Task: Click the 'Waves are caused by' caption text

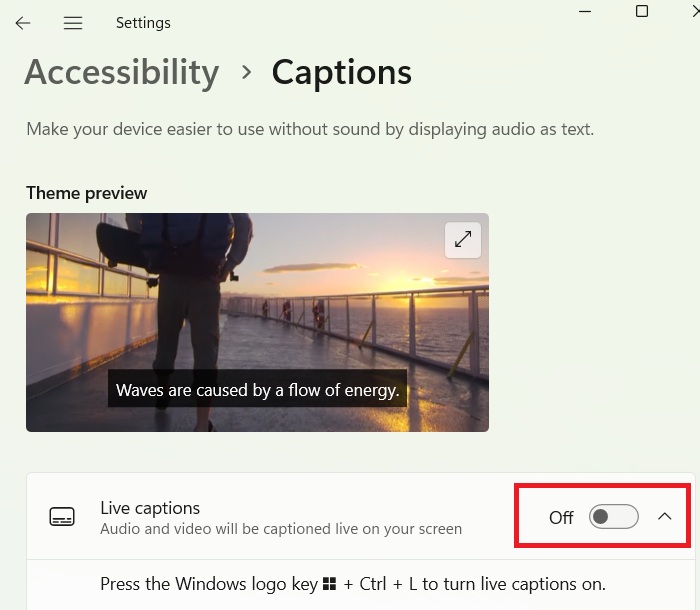Action: 258,390
